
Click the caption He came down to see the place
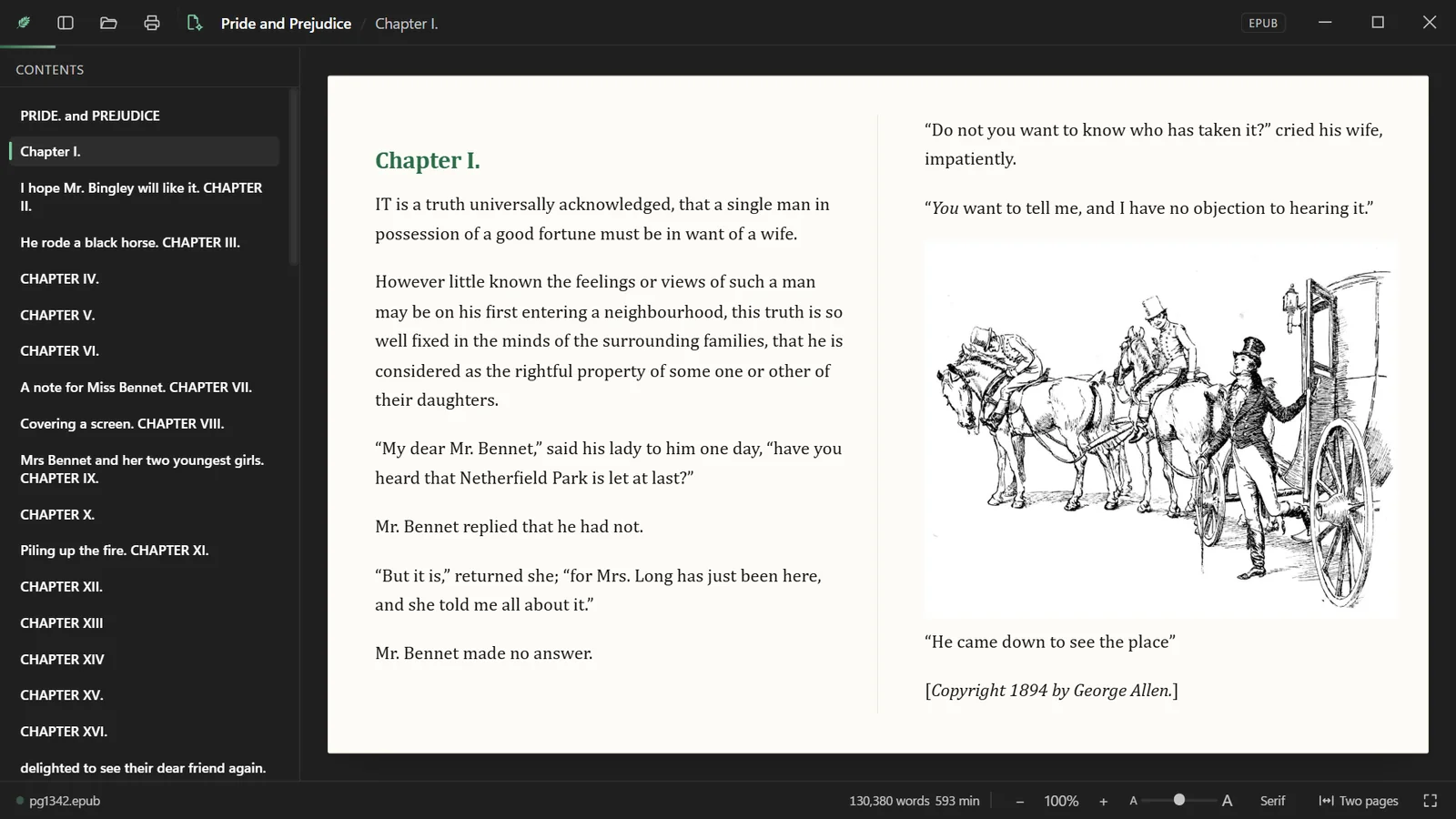(x=1050, y=642)
